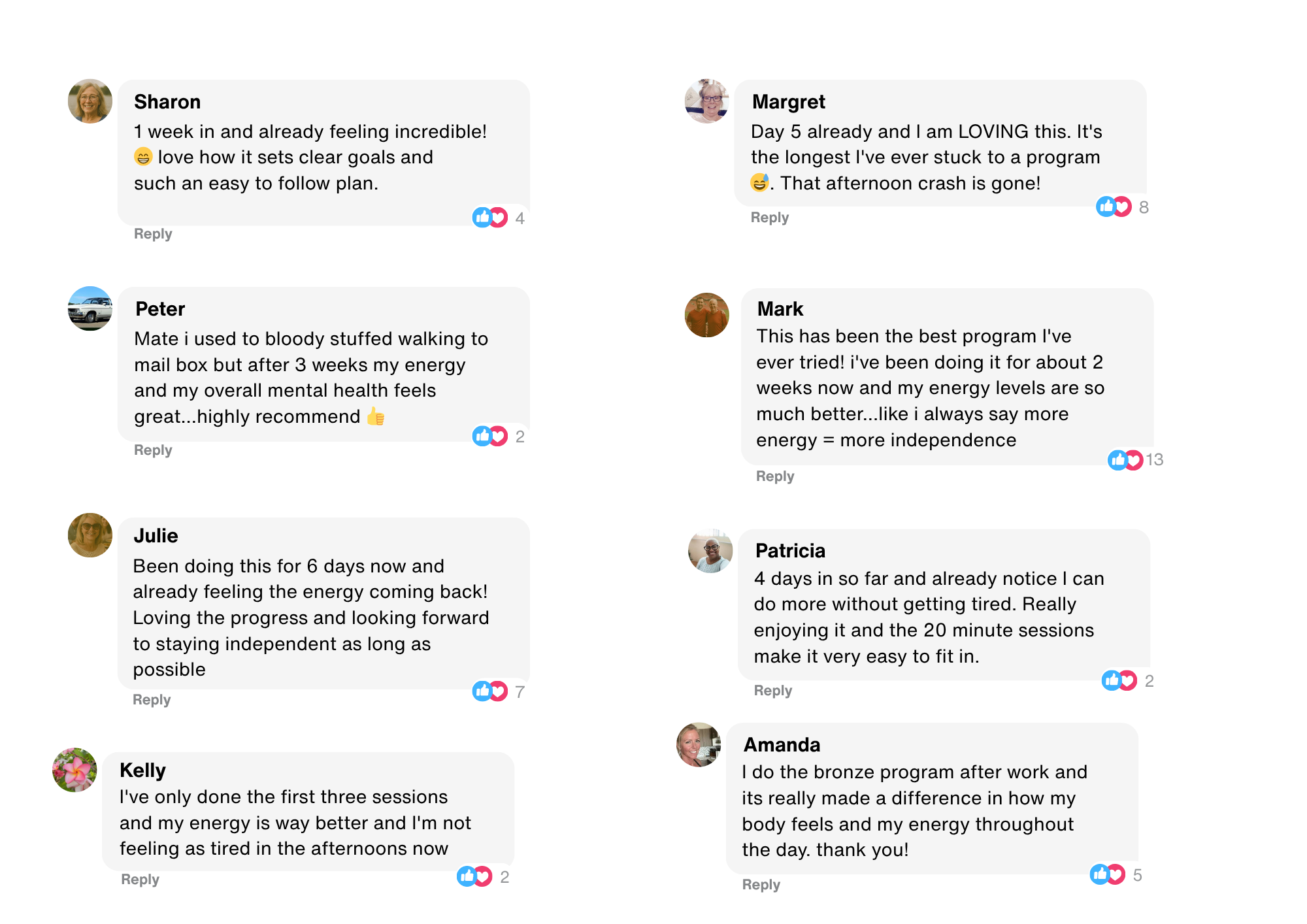This screenshot has height=924, width=1307.
Task: Click the like reaction icon on Kelly's comment
Action: (x=467, y=876)
